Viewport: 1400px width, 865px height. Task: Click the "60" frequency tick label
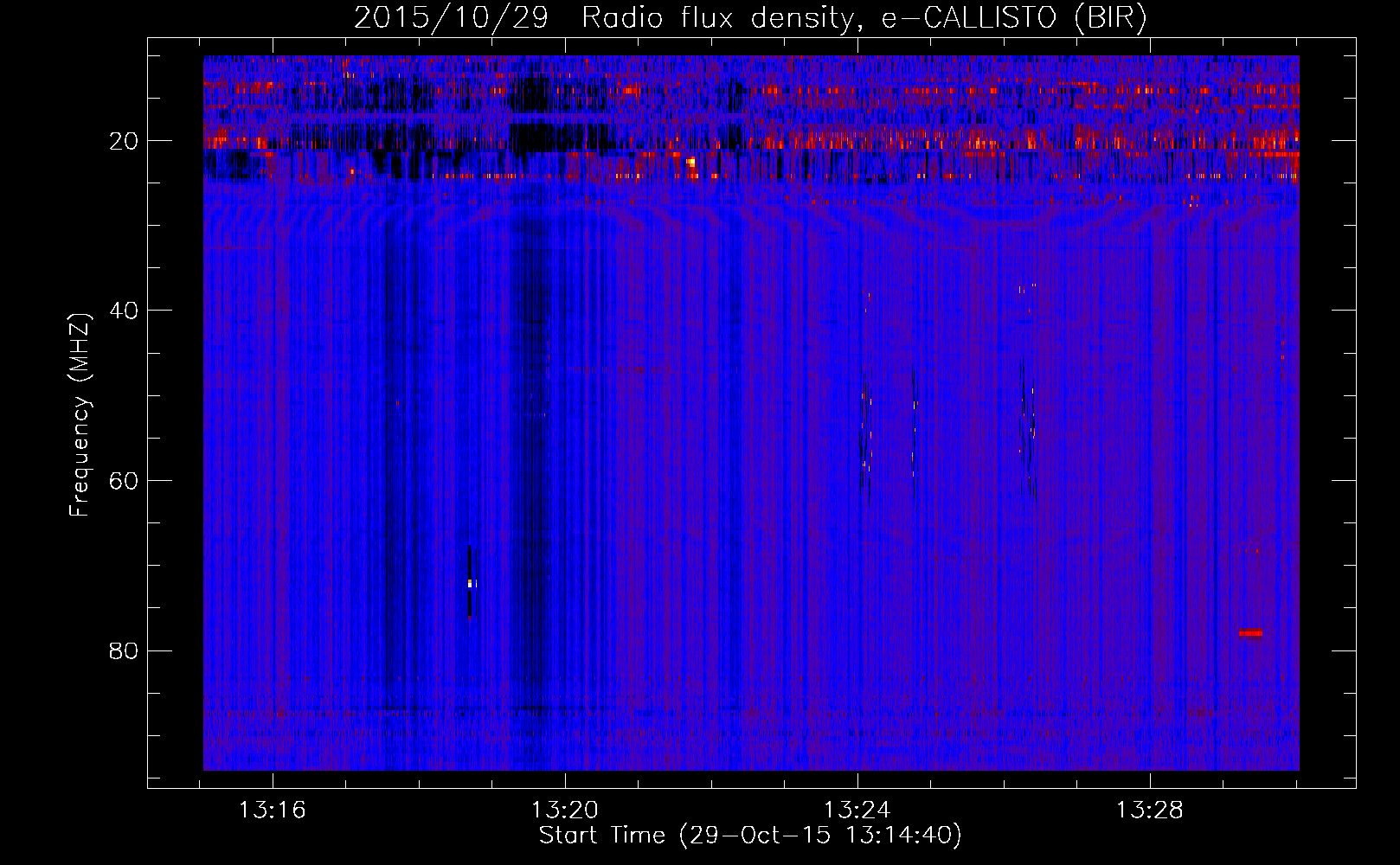[124, 481]
